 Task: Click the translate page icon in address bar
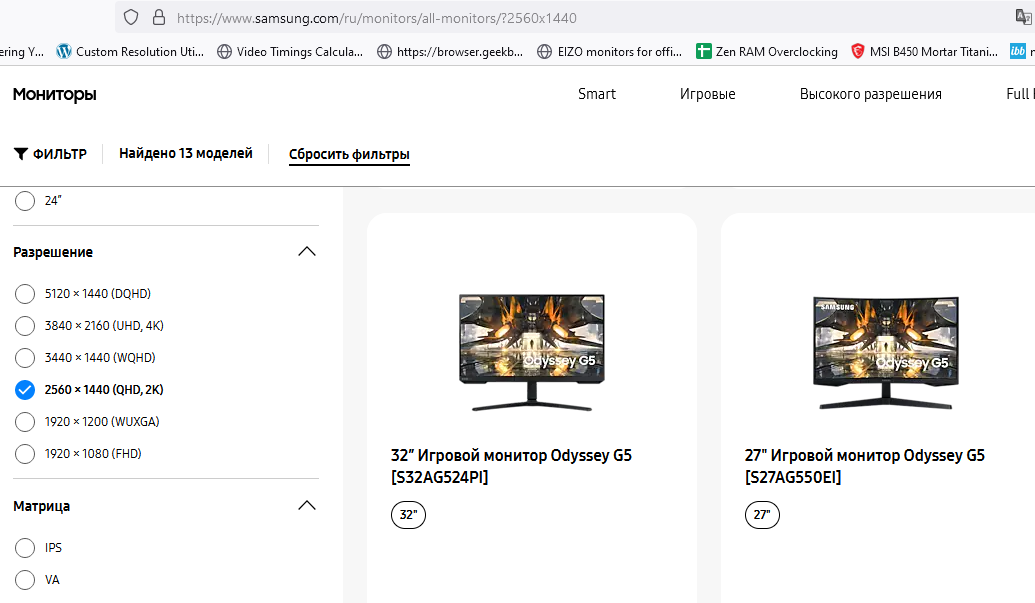pyautogui.click(x=1024, y=17)
